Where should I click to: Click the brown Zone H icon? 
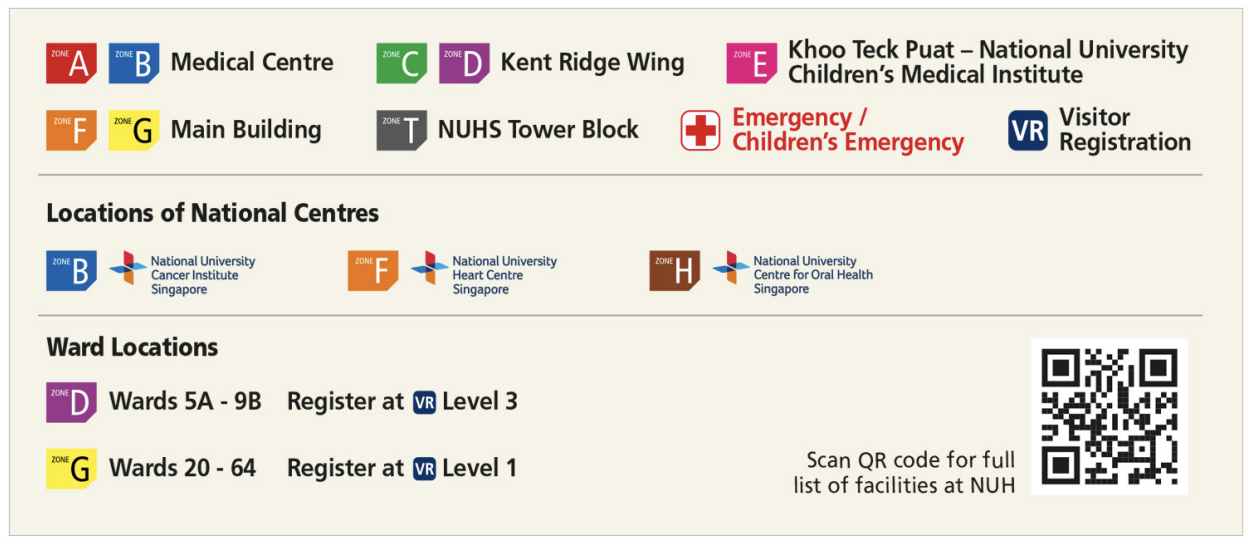coord(675,271)
